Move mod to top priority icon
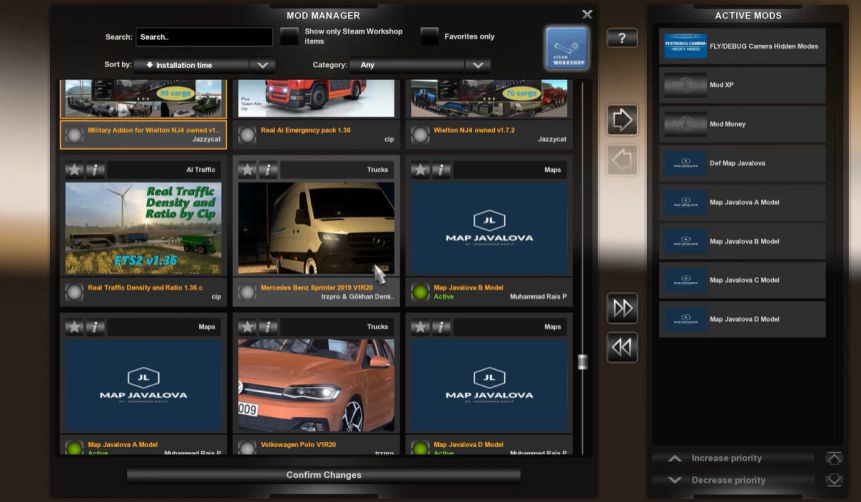 coord(834,458)
